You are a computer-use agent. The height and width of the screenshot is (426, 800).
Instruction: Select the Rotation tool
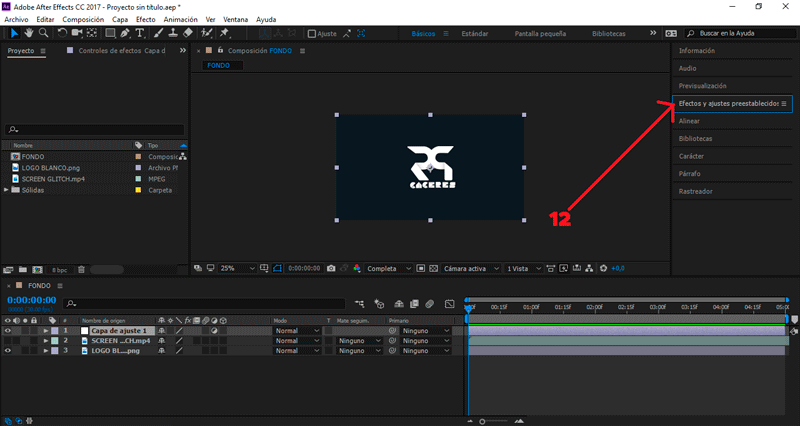(x=62, y=33)
